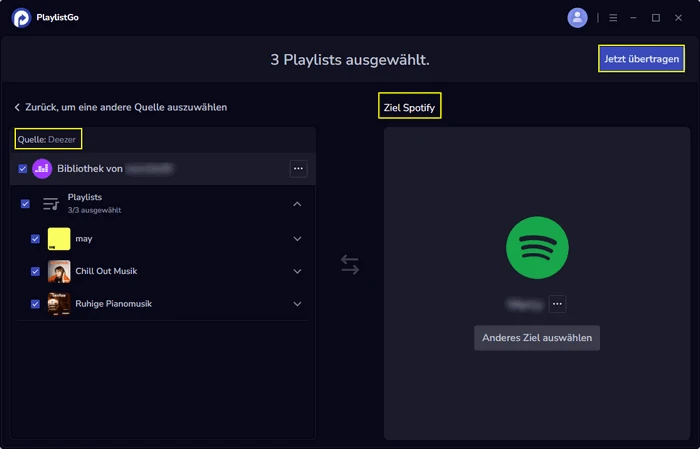Collapse the Playlists section

(297, 204)
